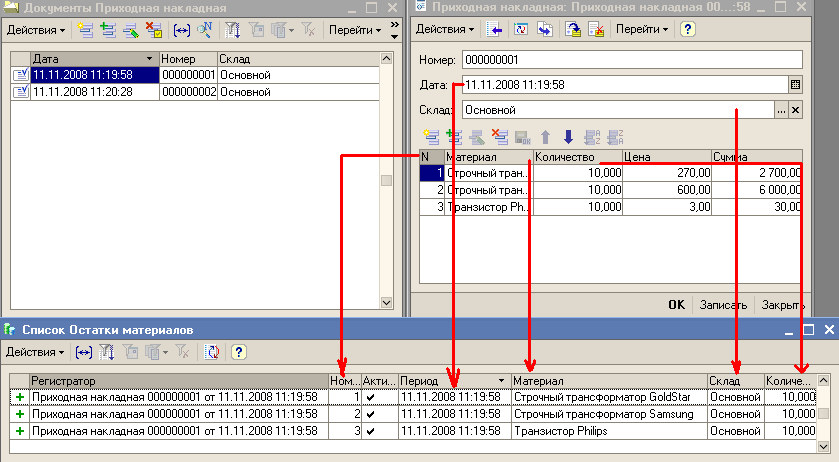The height and width of the screenshot is (462, 839).
Task: Select Строчный трансформатор GoldStar register row
Action: click(413, 397)
